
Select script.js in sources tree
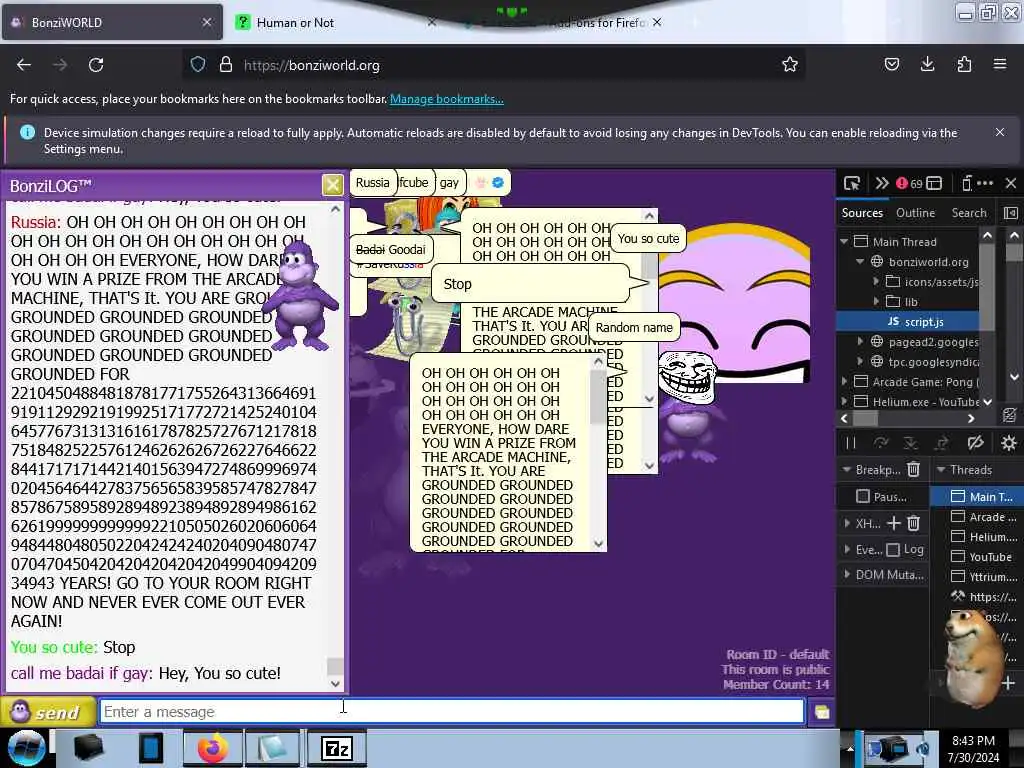point(909,321)
